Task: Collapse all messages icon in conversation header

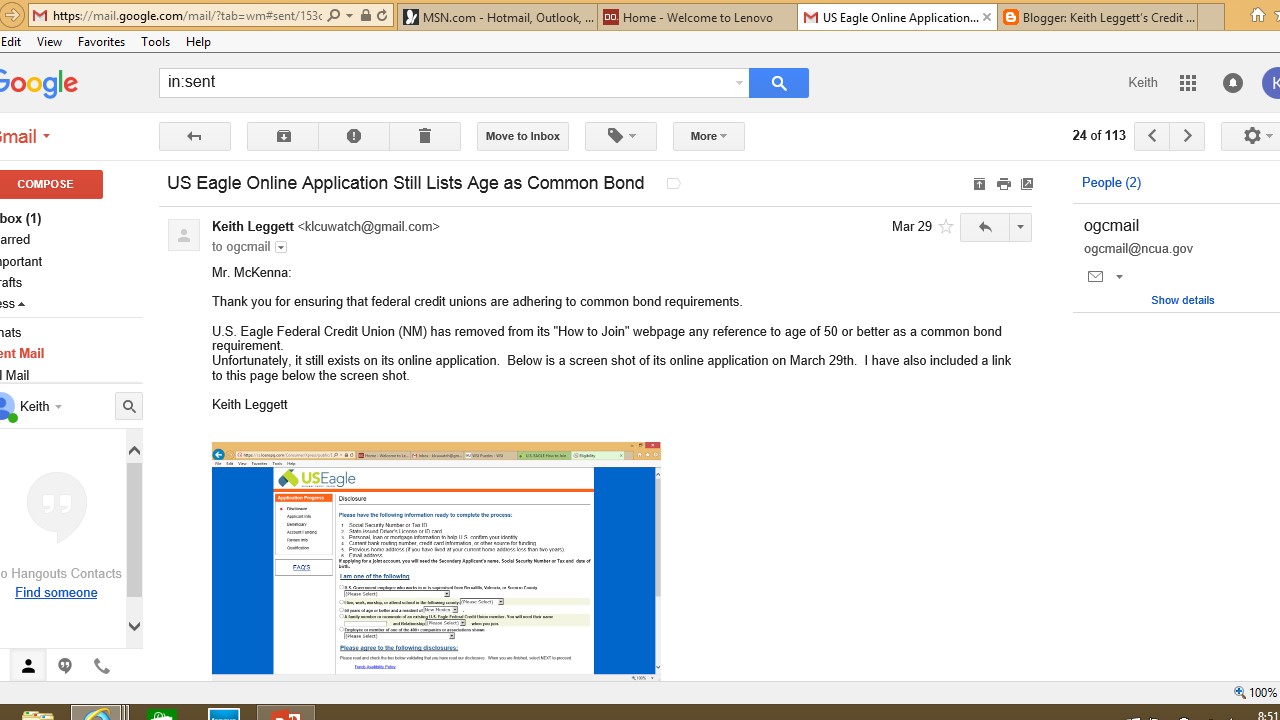Action: [979, 184]
